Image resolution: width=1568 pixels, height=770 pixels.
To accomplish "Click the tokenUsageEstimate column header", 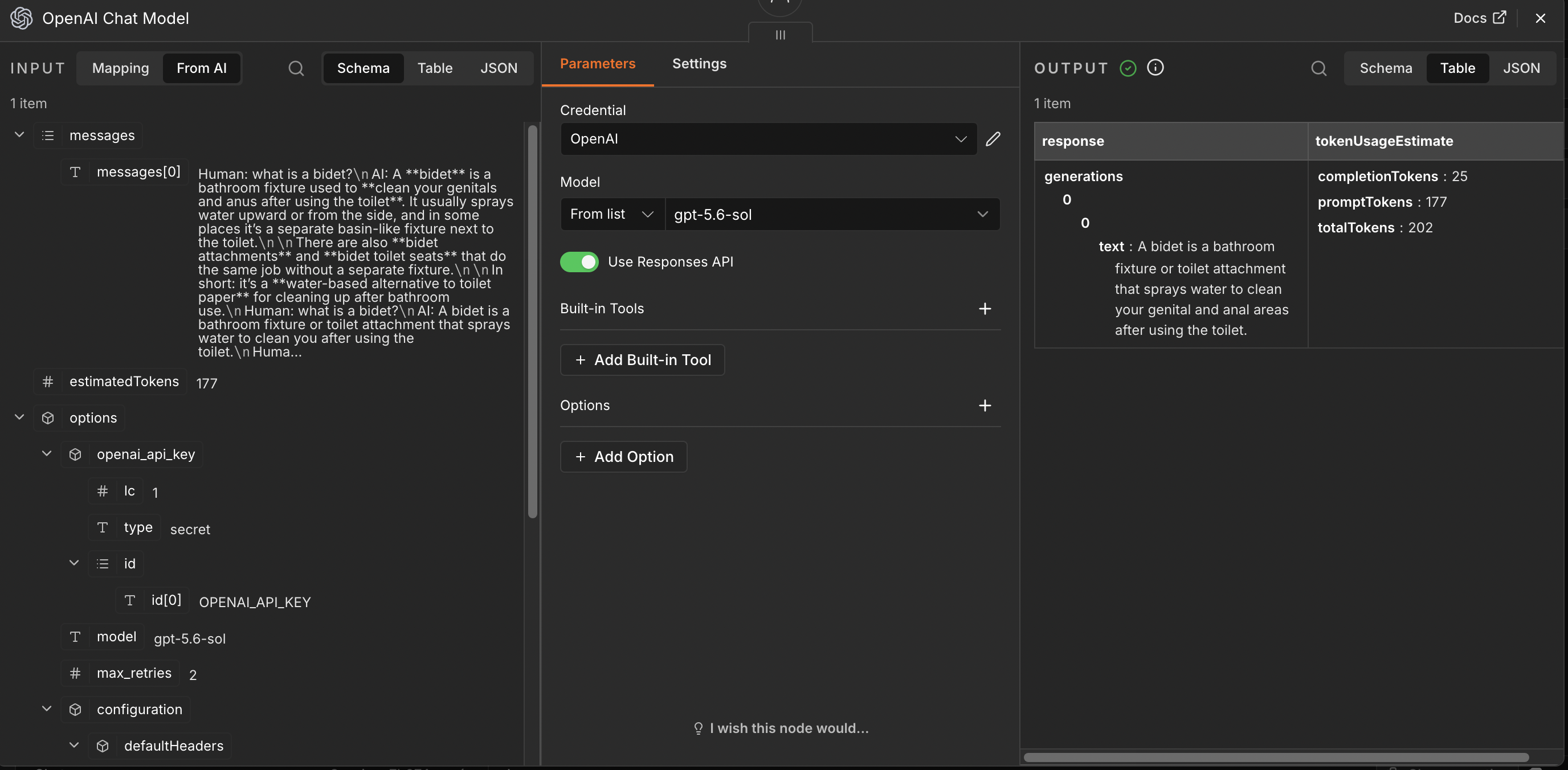I will click(1435, 141).
